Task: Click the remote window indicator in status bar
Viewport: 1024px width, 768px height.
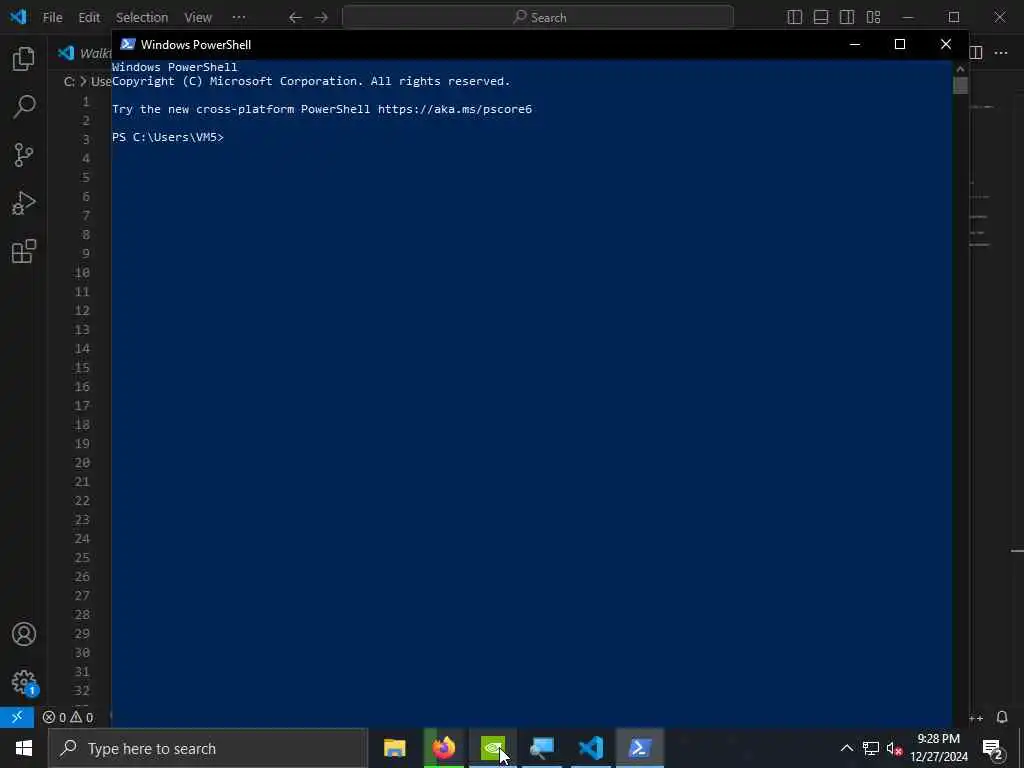Action: coord(17,717)
